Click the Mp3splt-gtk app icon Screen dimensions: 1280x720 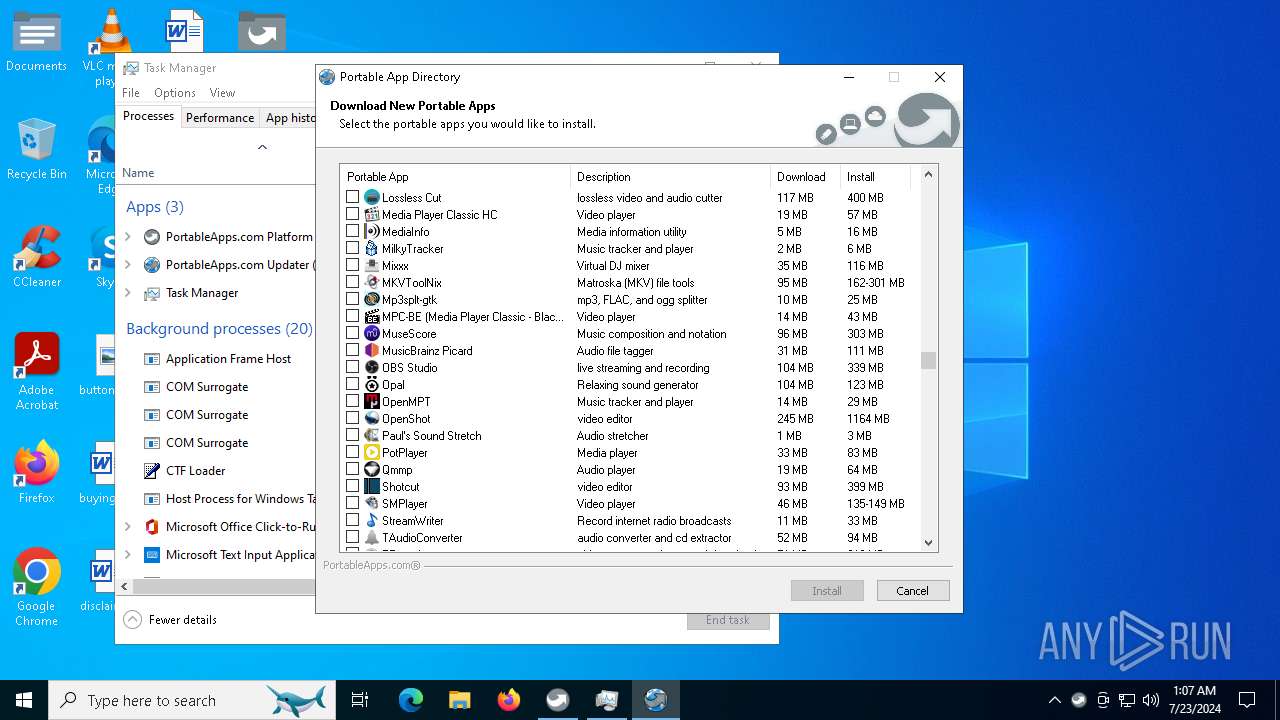point(372,299)
